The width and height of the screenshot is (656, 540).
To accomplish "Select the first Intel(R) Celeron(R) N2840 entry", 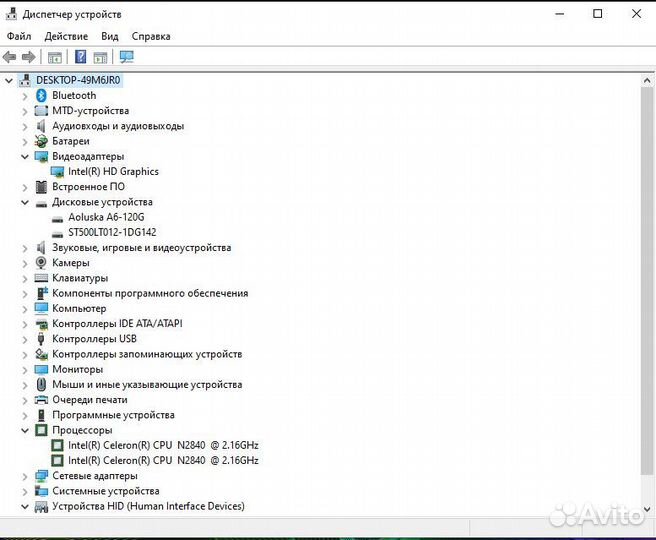I will point(163,445).
